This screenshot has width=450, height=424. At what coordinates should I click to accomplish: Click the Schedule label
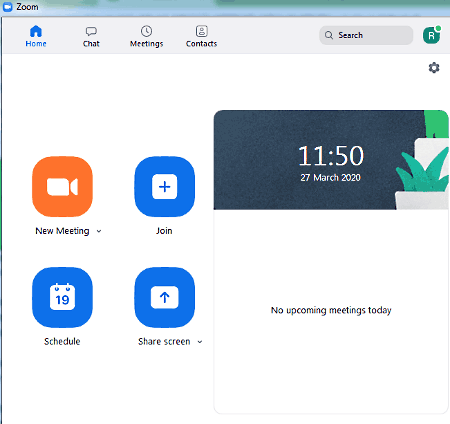click(62, 341)
